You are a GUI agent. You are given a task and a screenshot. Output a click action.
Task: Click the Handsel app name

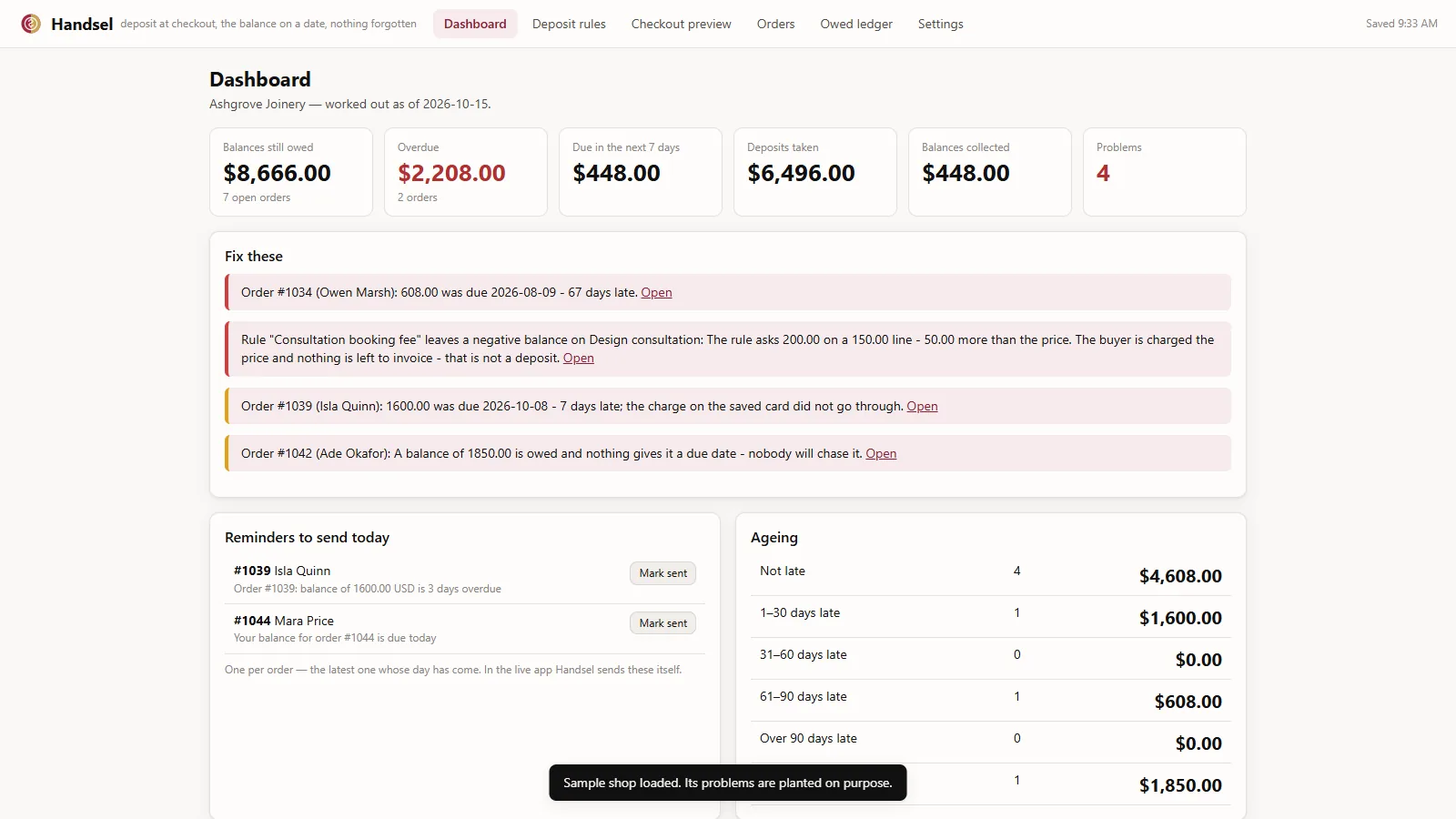[x=82, y=25]
